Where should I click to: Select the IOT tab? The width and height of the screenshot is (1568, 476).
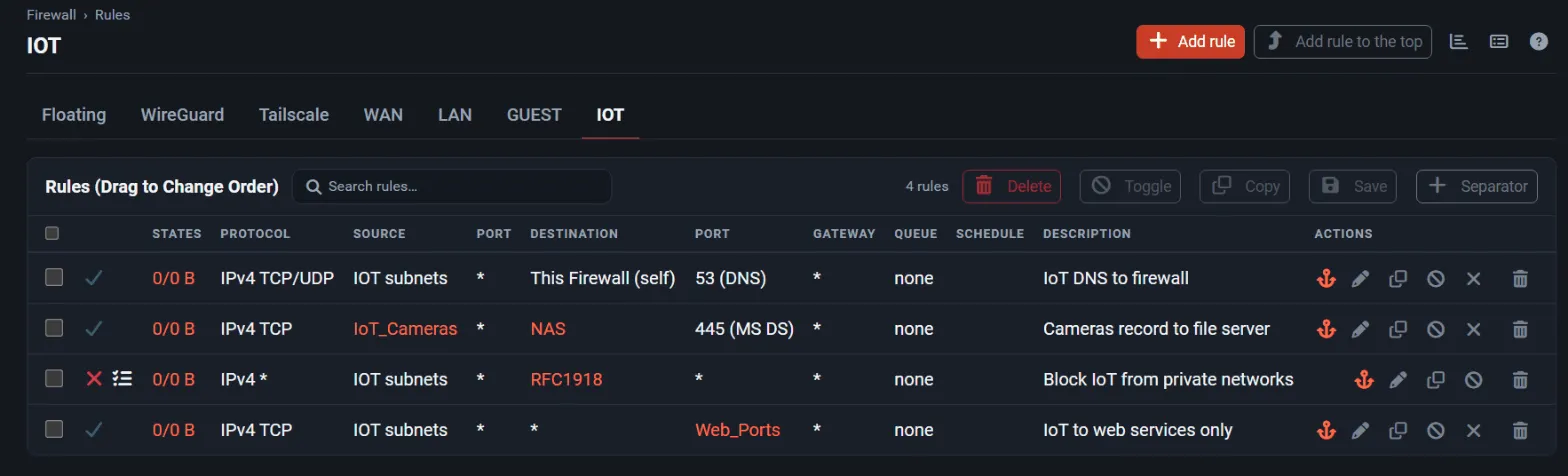(610, 114)
